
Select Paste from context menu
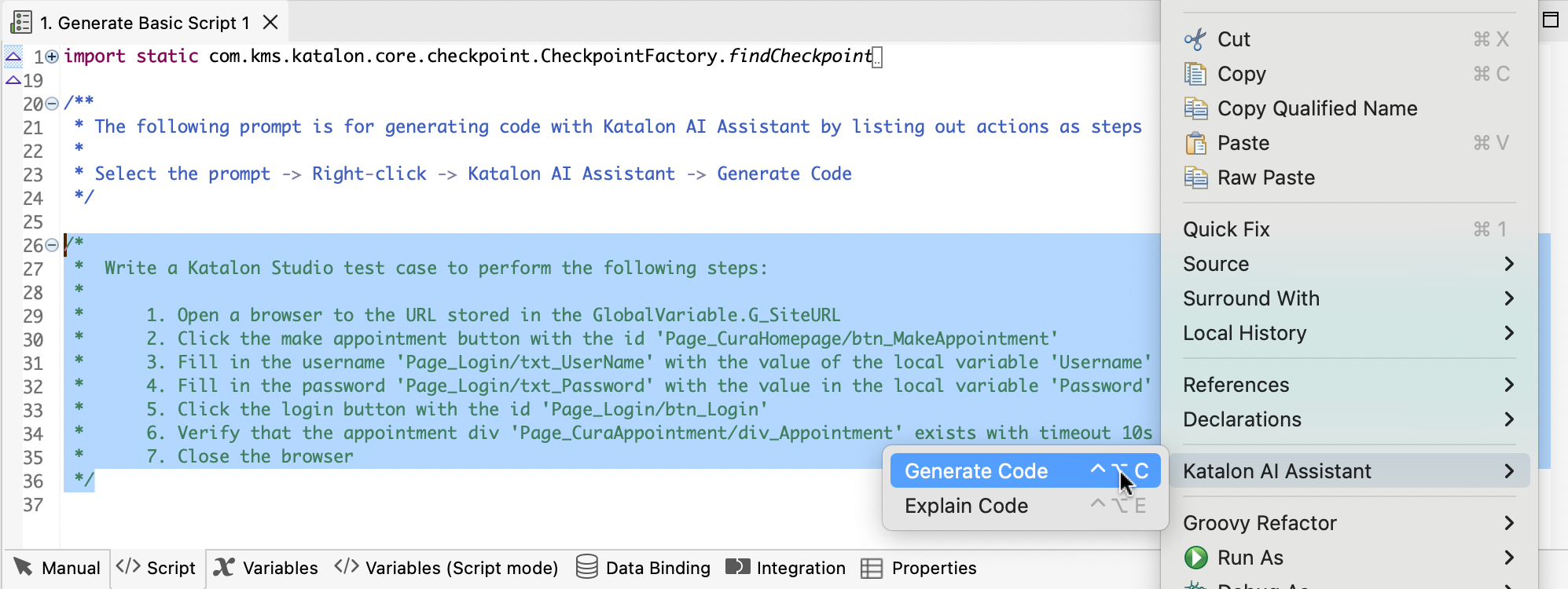pos(1349,143)
